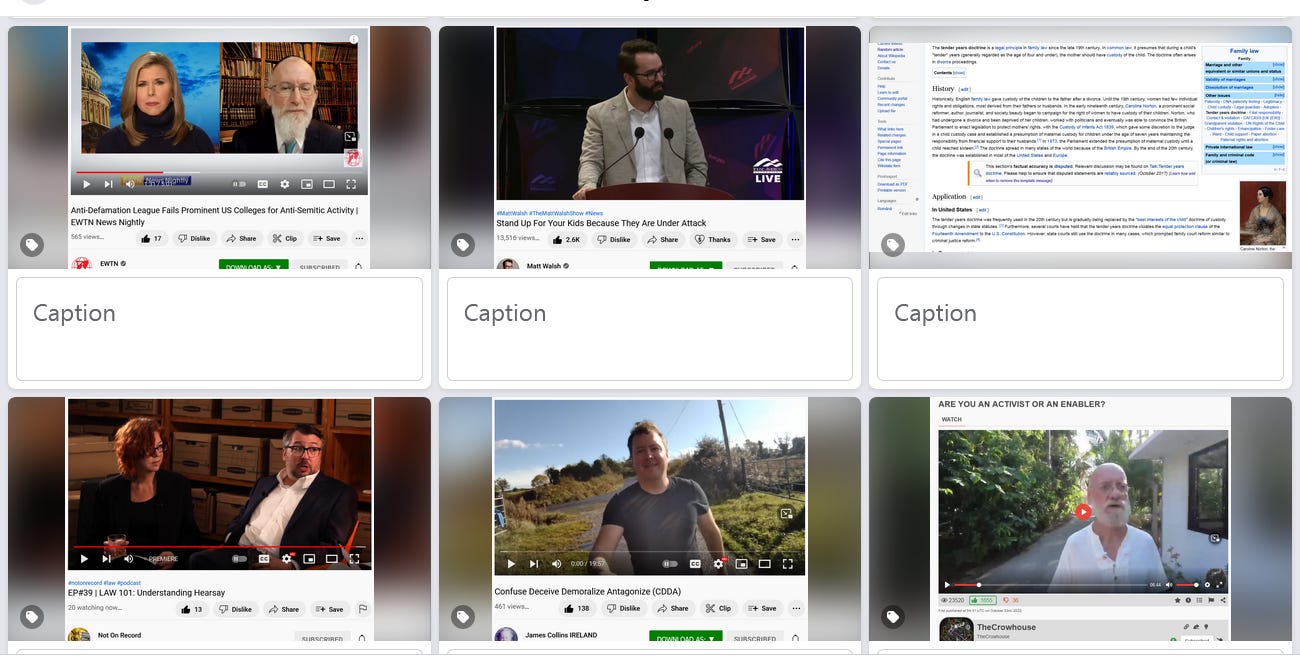Skip to next video in CDDA player
This screenshot has width=1300, height=663.
click(x=534, y=563)
